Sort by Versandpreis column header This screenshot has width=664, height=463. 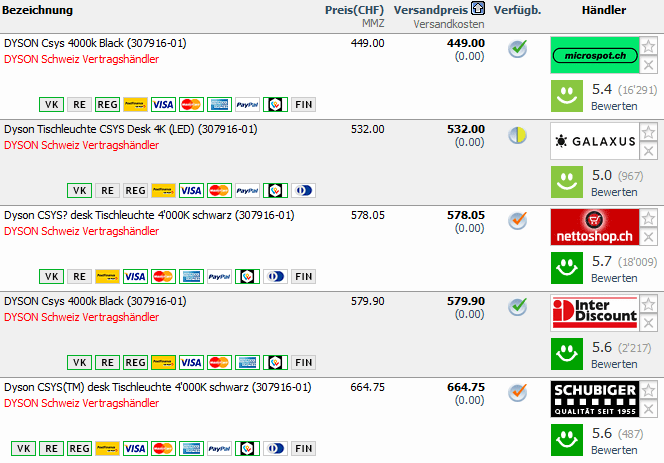430,10
